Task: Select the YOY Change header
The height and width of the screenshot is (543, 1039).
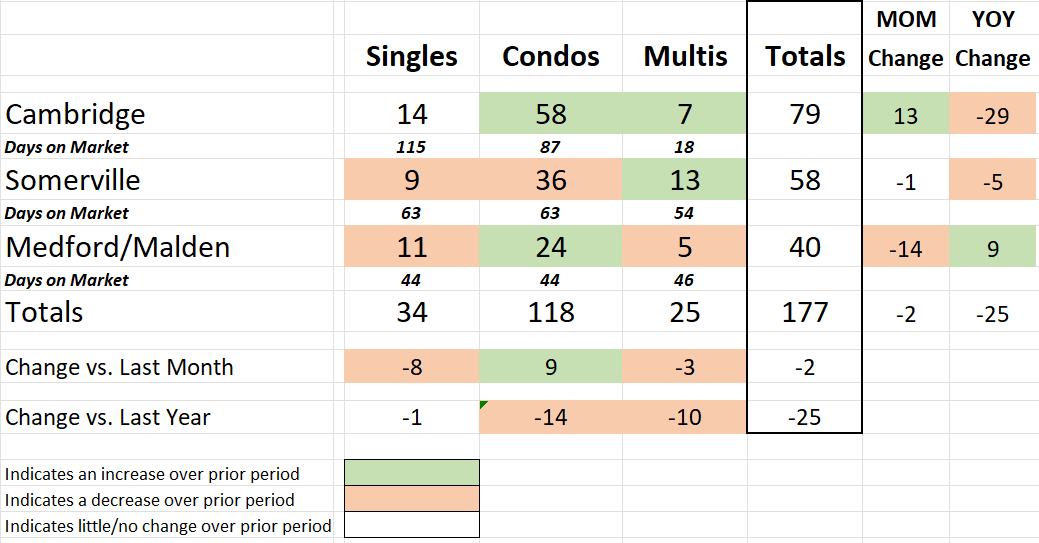Action: (992, 40)
